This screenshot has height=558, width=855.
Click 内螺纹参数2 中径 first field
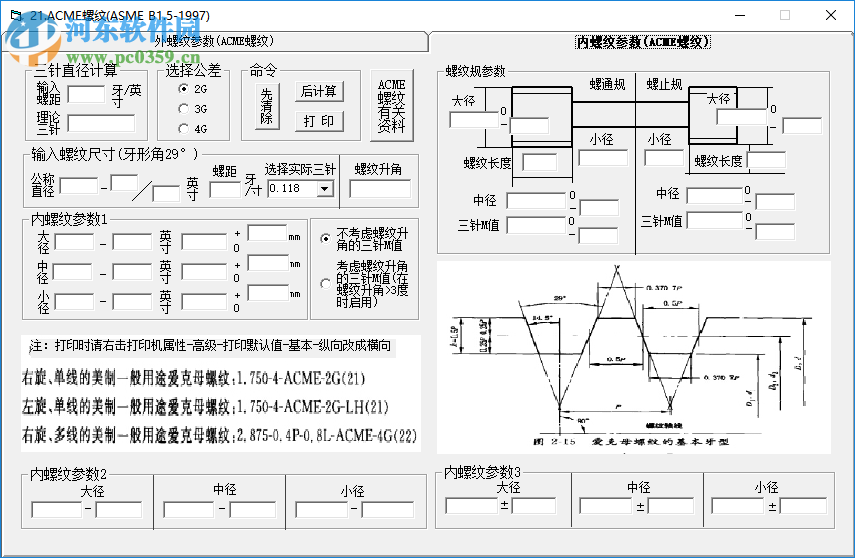click(x=189, y=509)
